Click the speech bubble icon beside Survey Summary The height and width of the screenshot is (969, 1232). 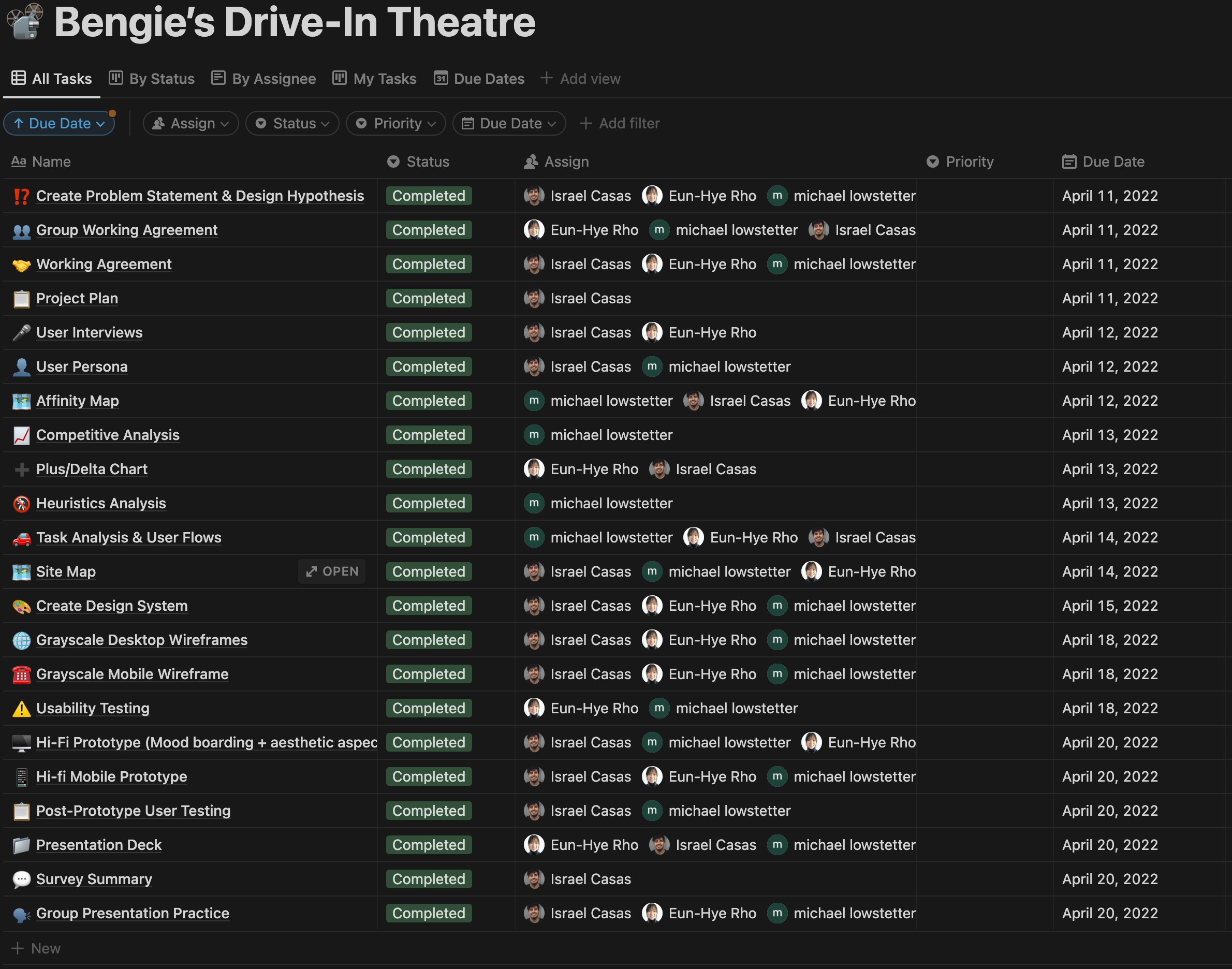(x=21, y=879)
